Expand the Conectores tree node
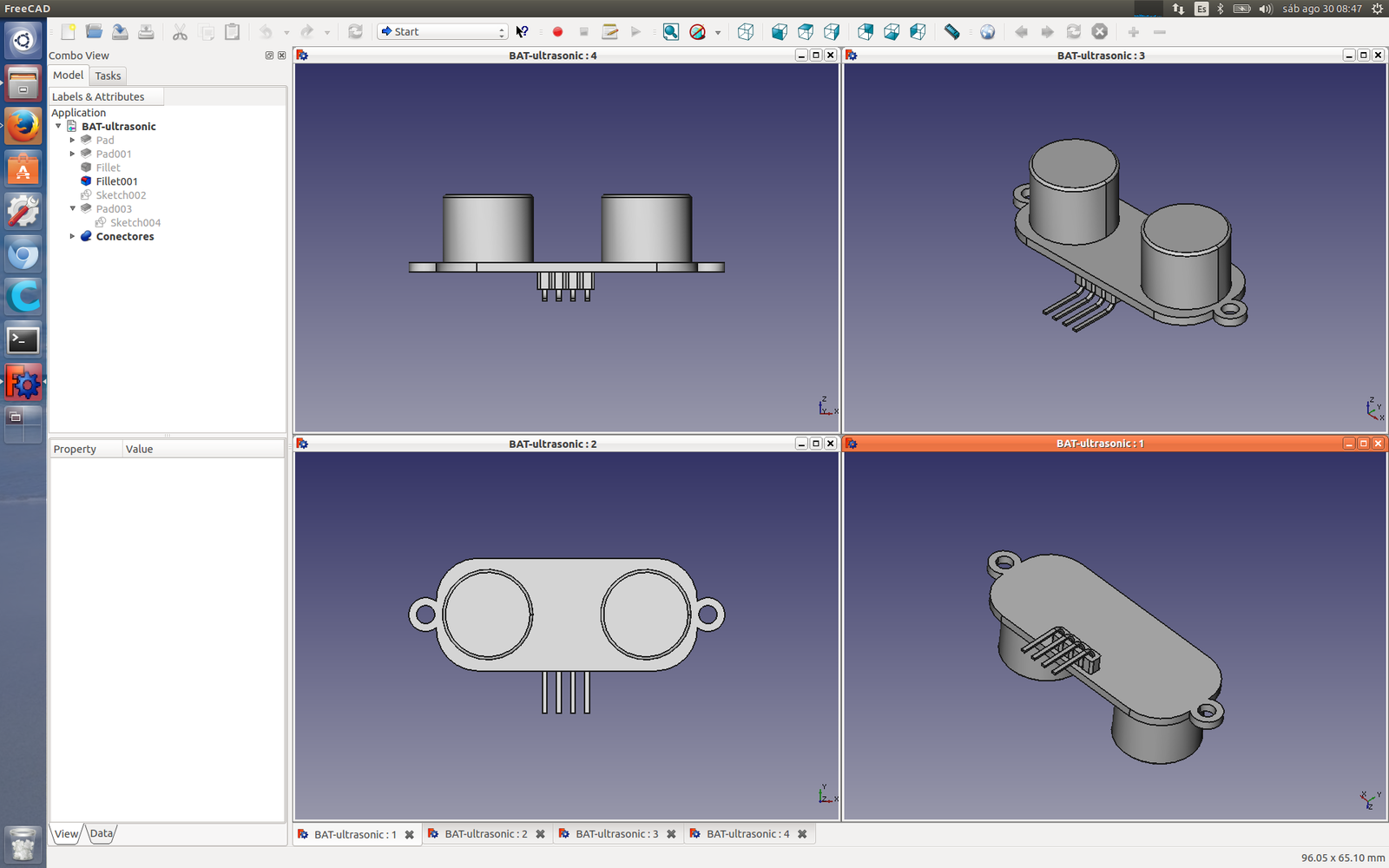 tap(72, 236)
